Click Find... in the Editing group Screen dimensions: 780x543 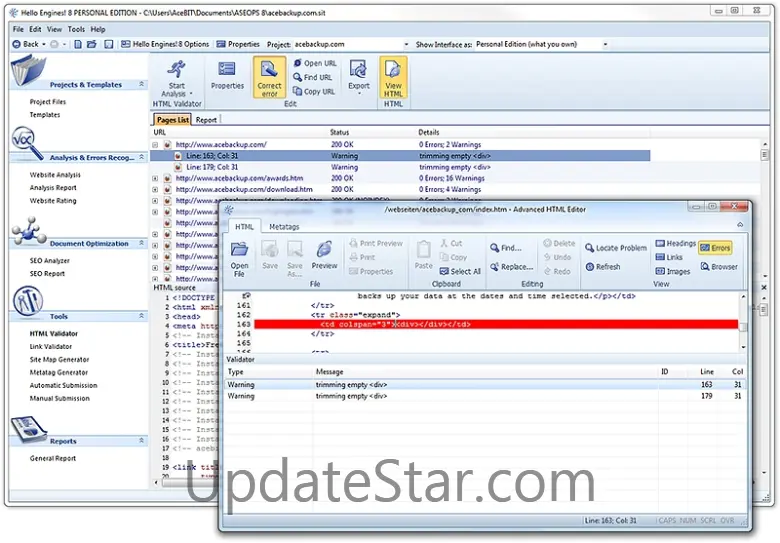click(506, 248)
